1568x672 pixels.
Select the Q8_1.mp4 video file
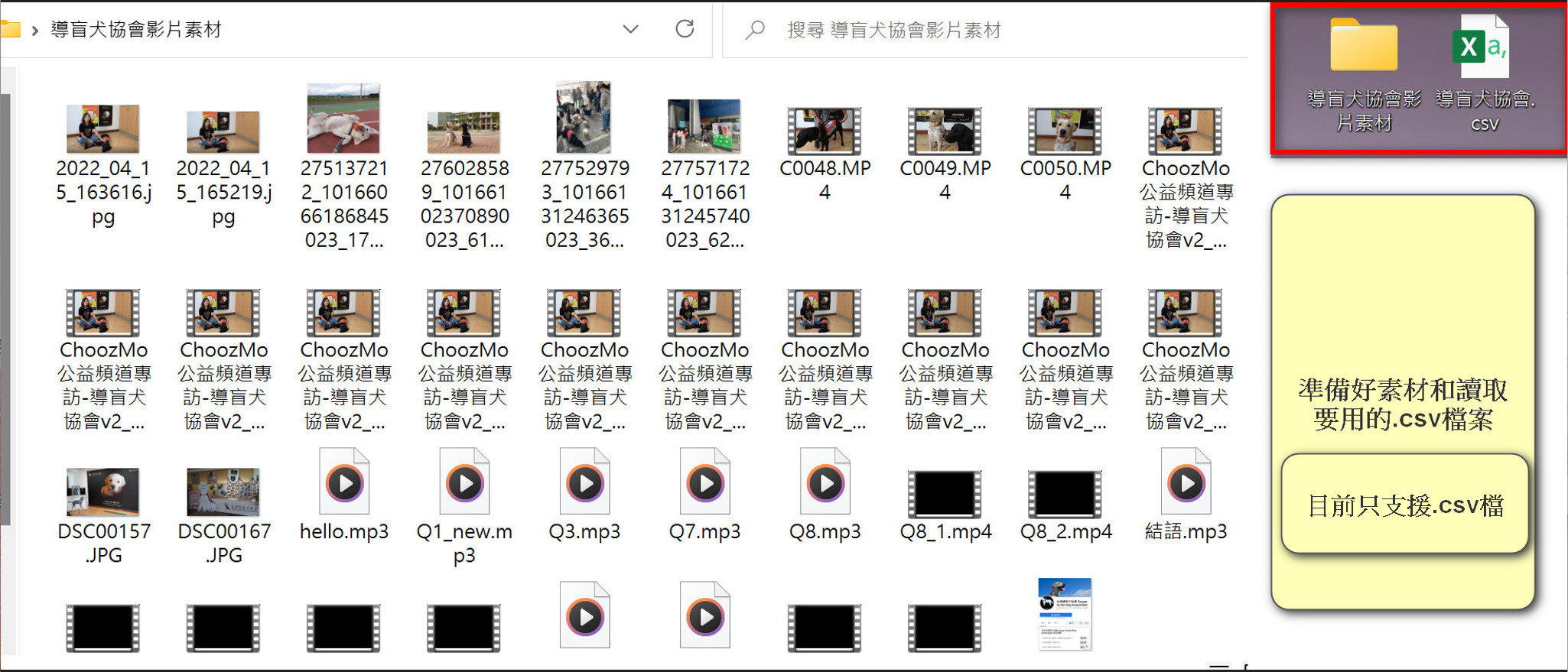pyautogui.click(x=945, y=495)
